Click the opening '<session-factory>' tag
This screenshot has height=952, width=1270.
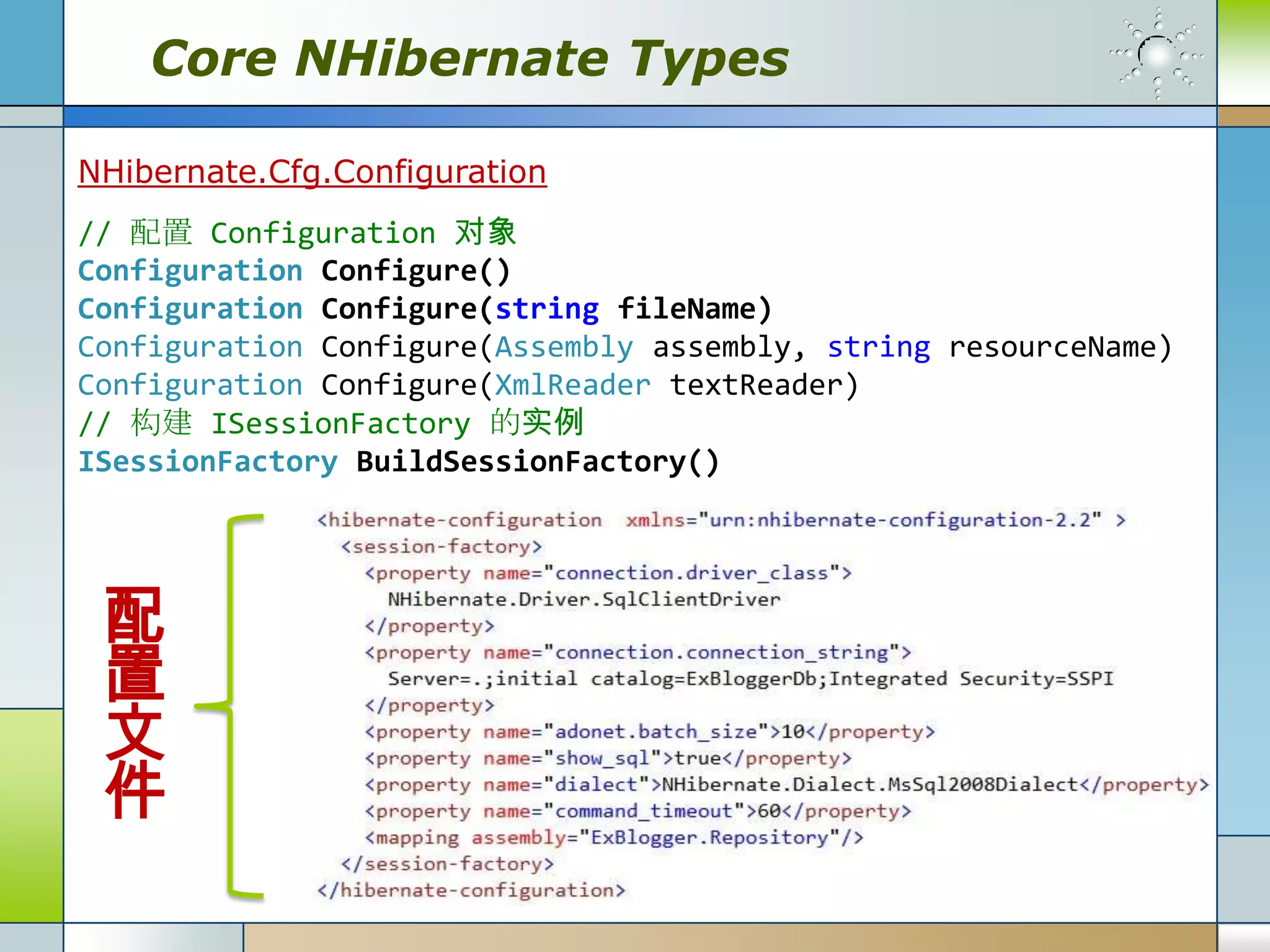coord(442,547)
